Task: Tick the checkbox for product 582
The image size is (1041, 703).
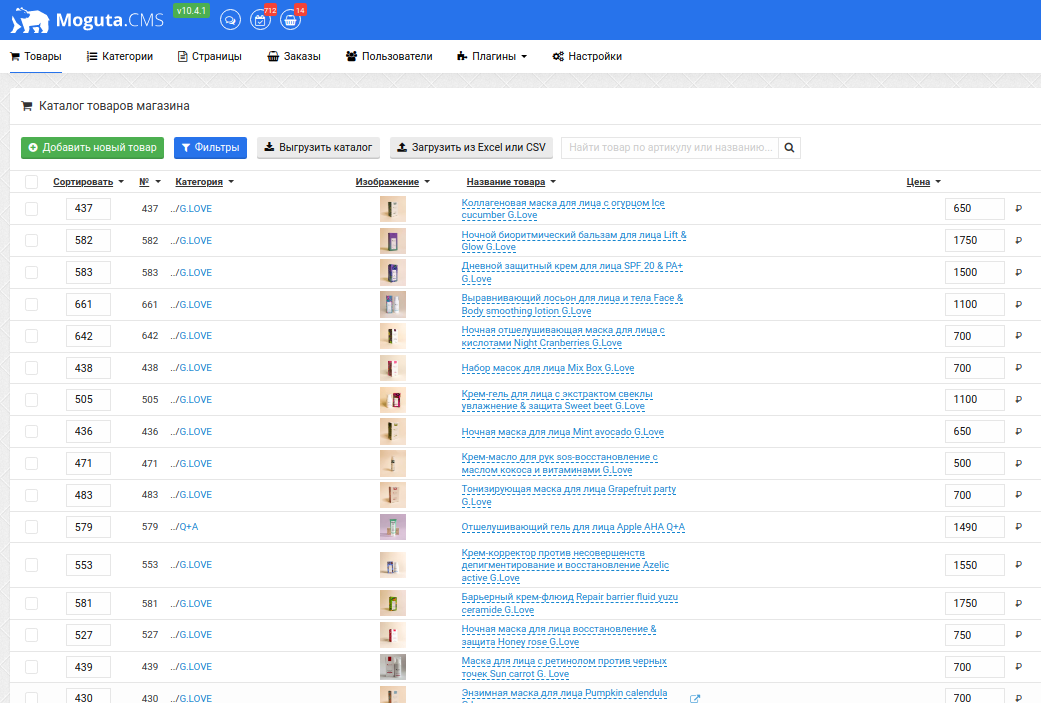Action: tap(31, 240)
